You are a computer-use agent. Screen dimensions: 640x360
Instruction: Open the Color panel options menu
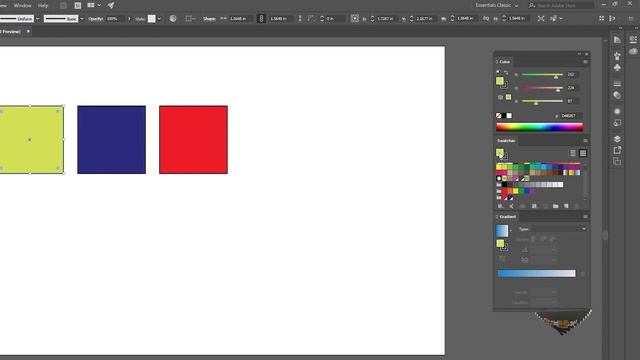585,62
